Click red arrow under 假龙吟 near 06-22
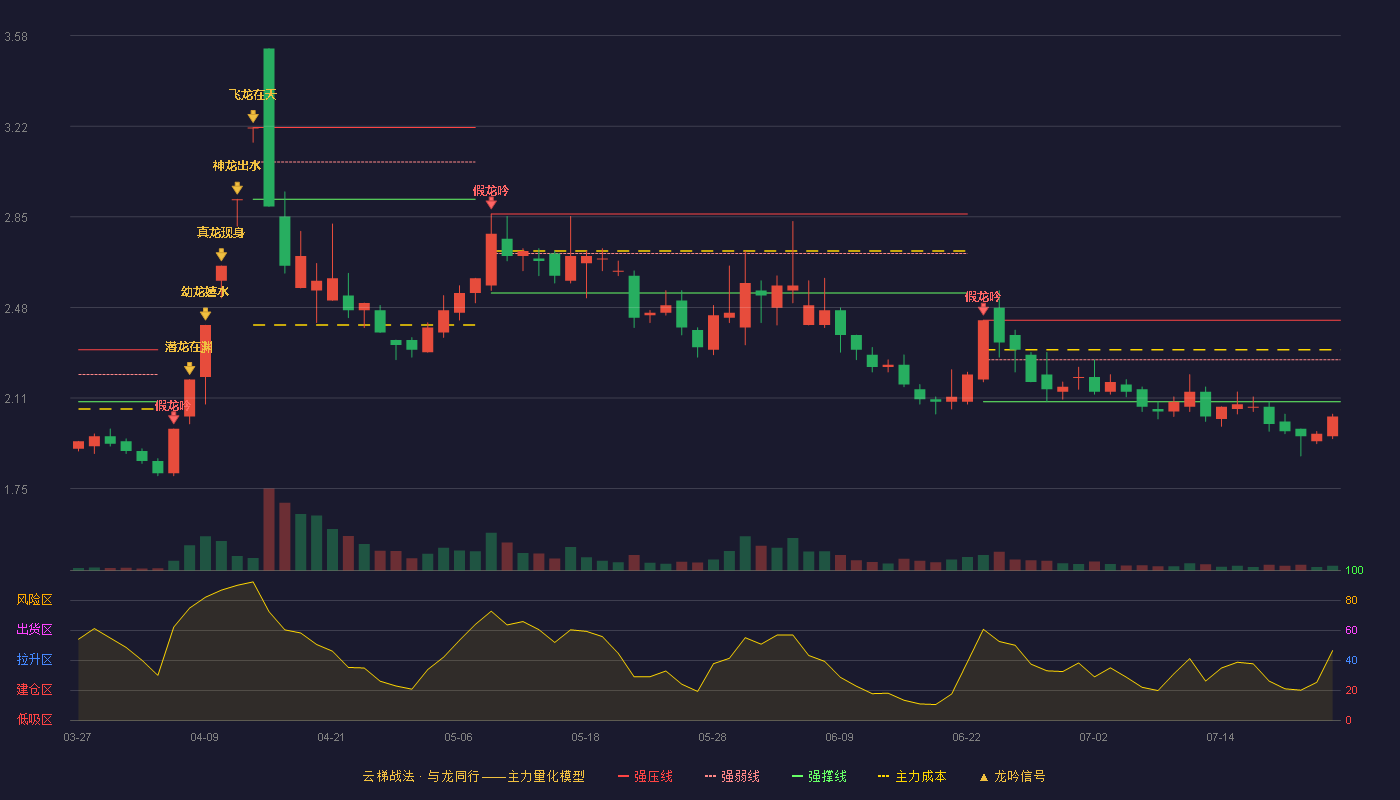 click(x=983, y=309)
